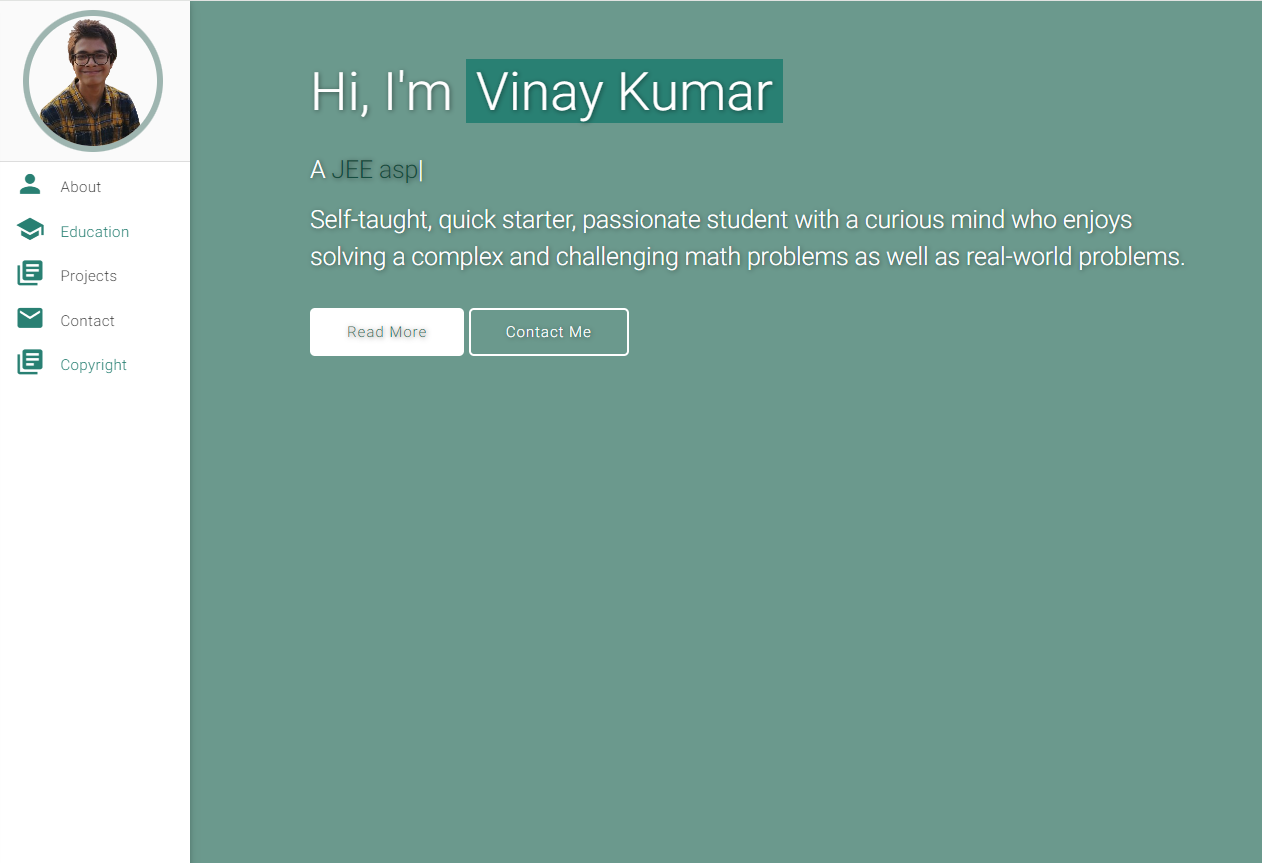This screenshot has height=863, width=1262.
Task: Click the "real-world problems" phrase
Action: click(x=1075, y=257)
